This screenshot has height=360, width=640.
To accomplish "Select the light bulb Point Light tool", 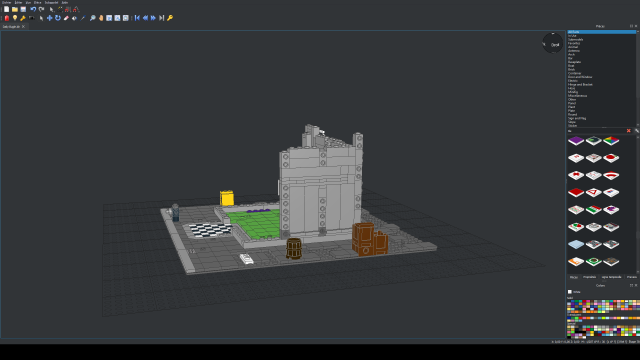I will pyautogui.click(x=15, y=18).
